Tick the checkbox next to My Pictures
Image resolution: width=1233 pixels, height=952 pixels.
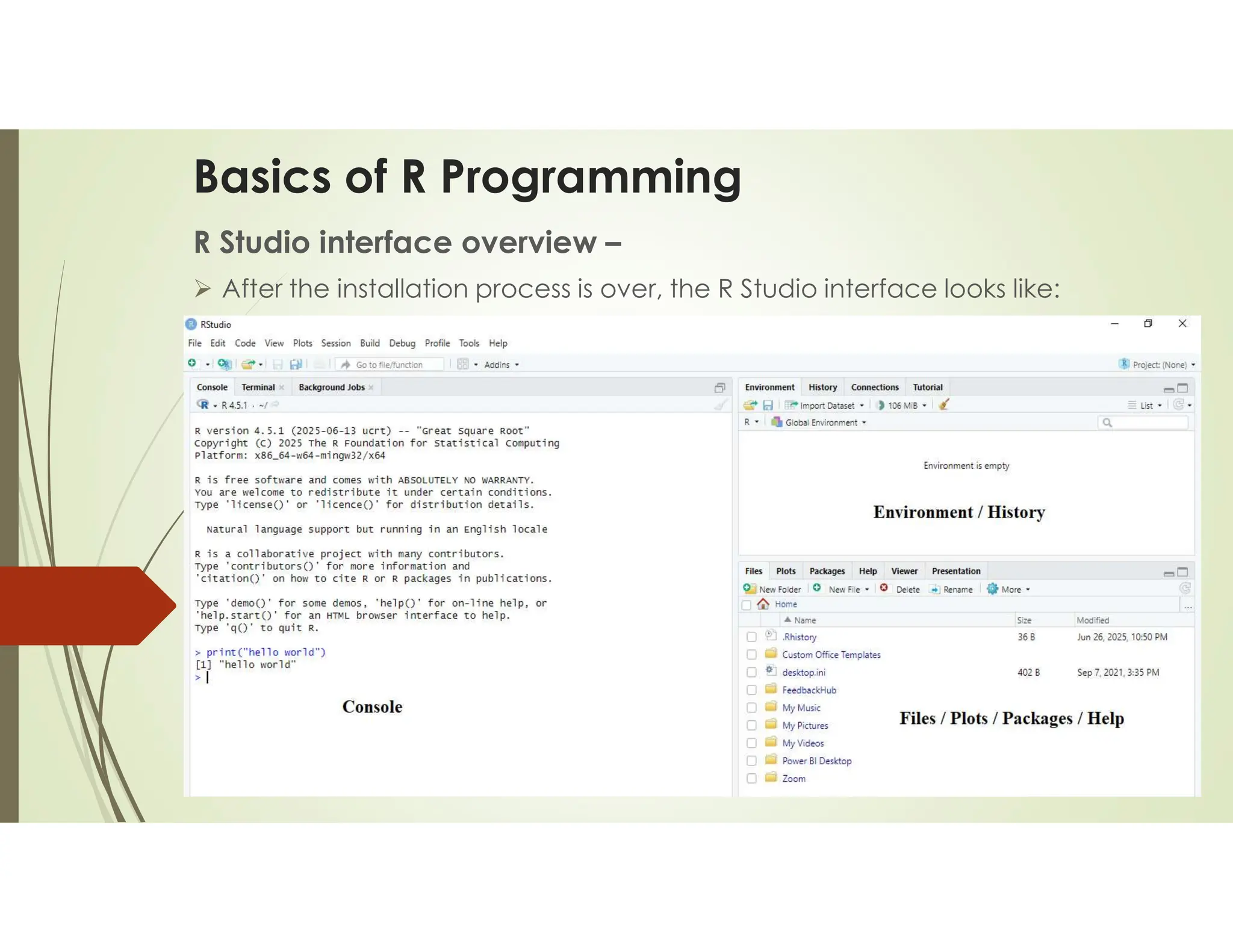coord(751,725)
